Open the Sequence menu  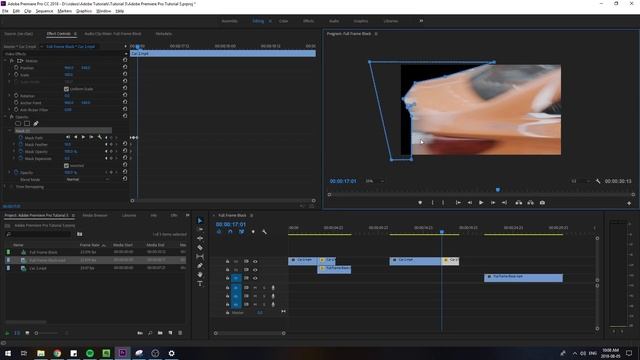(44, 11)
